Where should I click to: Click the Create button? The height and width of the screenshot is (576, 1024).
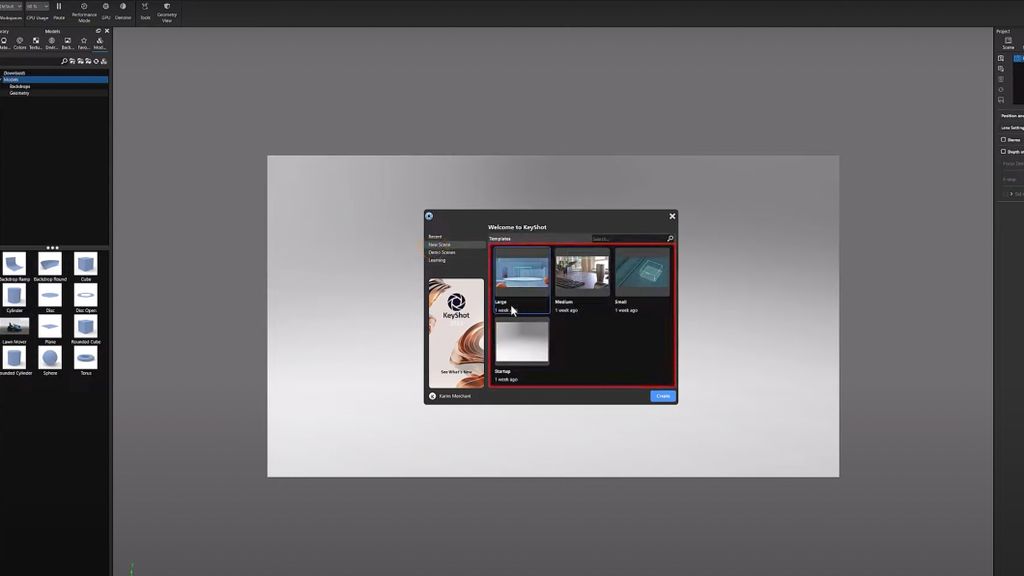[661, 396]
